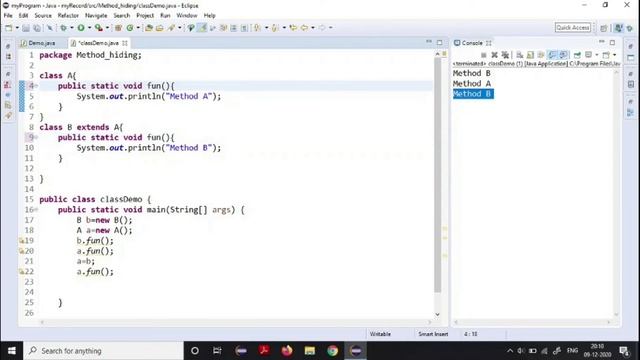Clear the Console output icon
Screen dimensions: 640x360
coord(520,55)
